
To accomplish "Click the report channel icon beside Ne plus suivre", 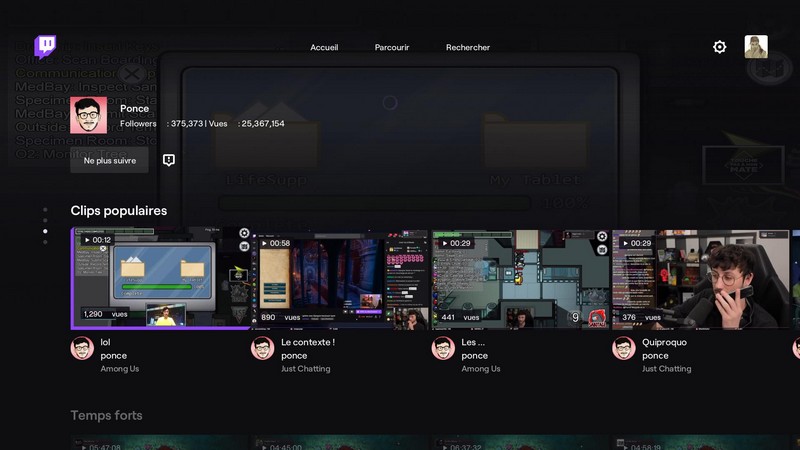I will [x=169, y=160].
